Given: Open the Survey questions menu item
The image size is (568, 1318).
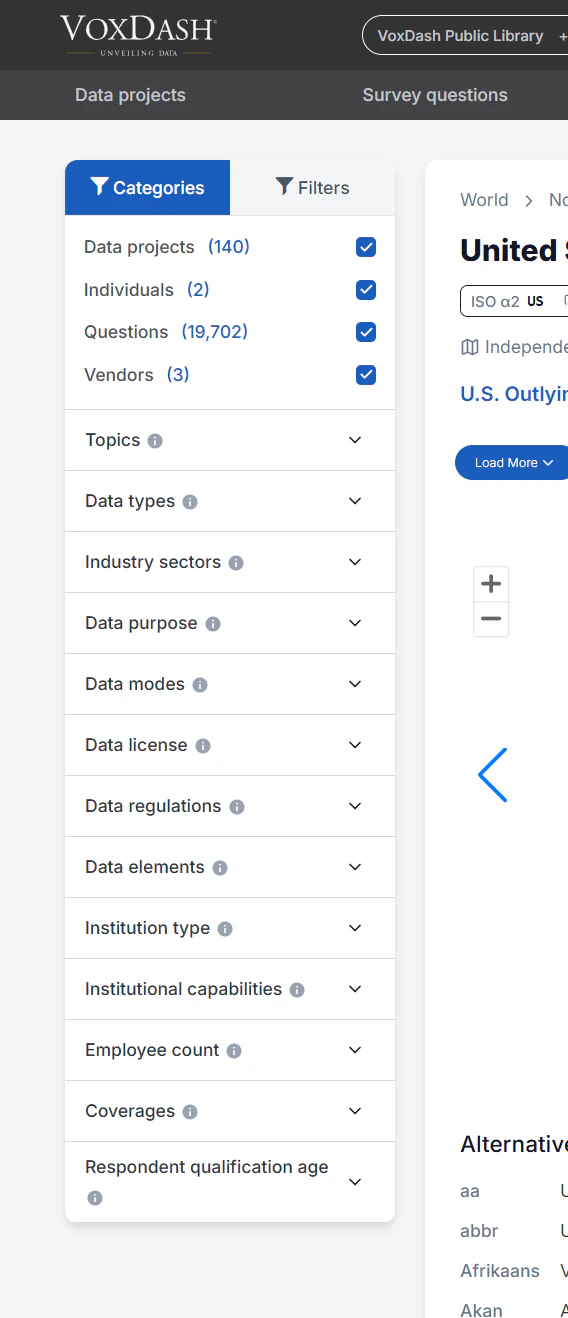Looking at the screenshot, I should [x=435, y=95].
